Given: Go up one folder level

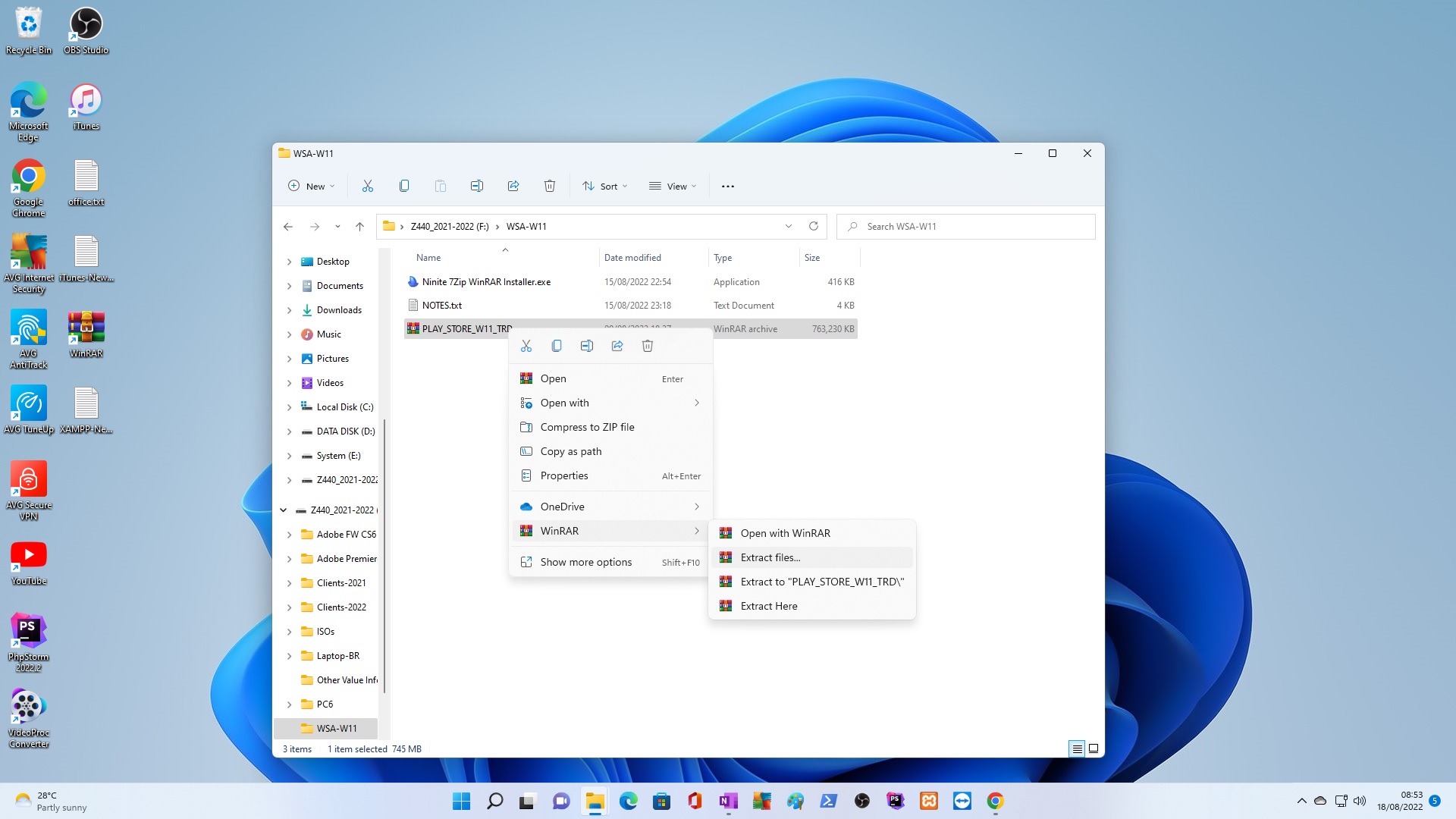Looking at the screenshot, I should (x=360, y=226).
